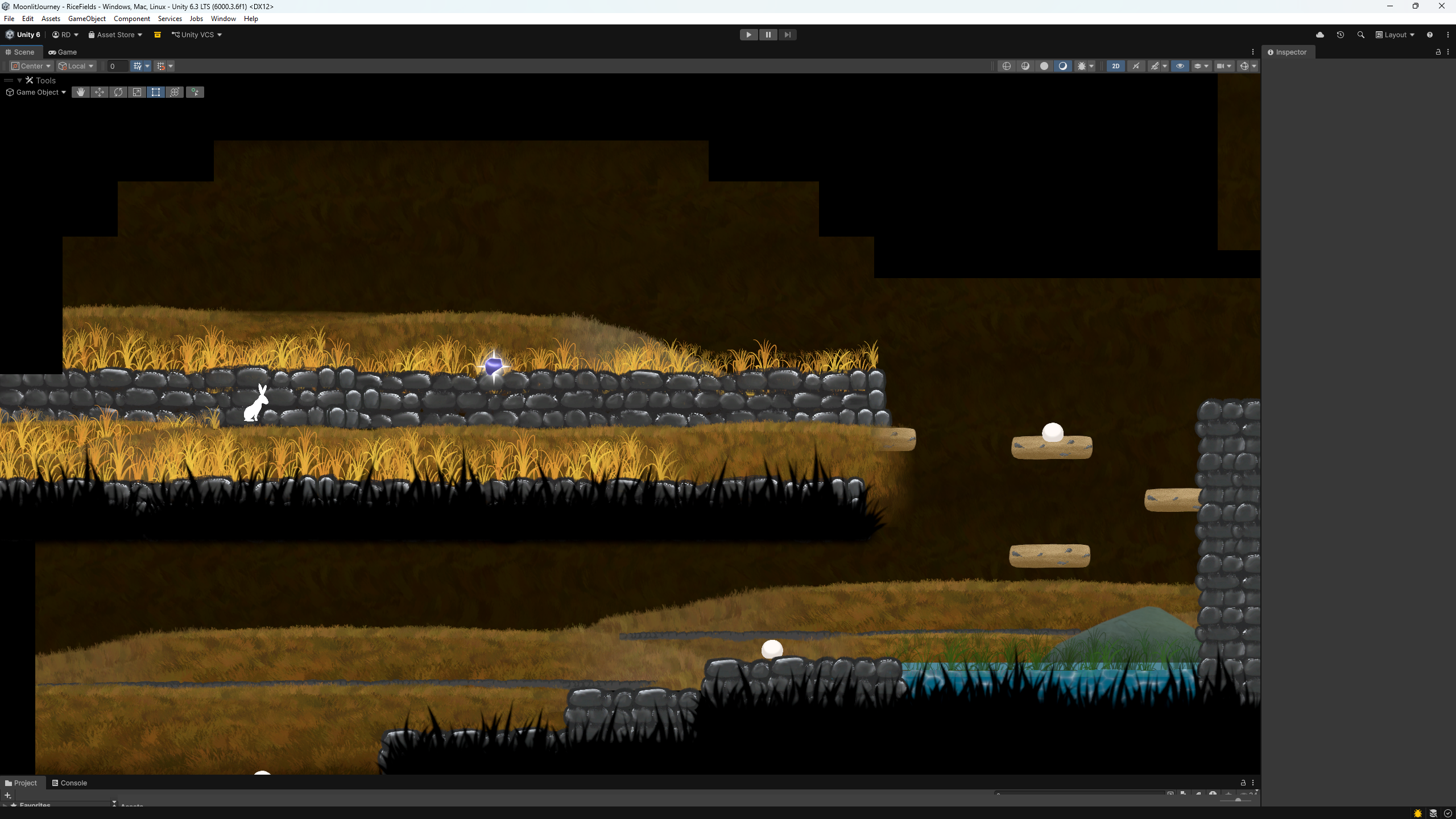Select the Rotate tool
This screenshot has width=1456, height=819.
tap(118, 92)
